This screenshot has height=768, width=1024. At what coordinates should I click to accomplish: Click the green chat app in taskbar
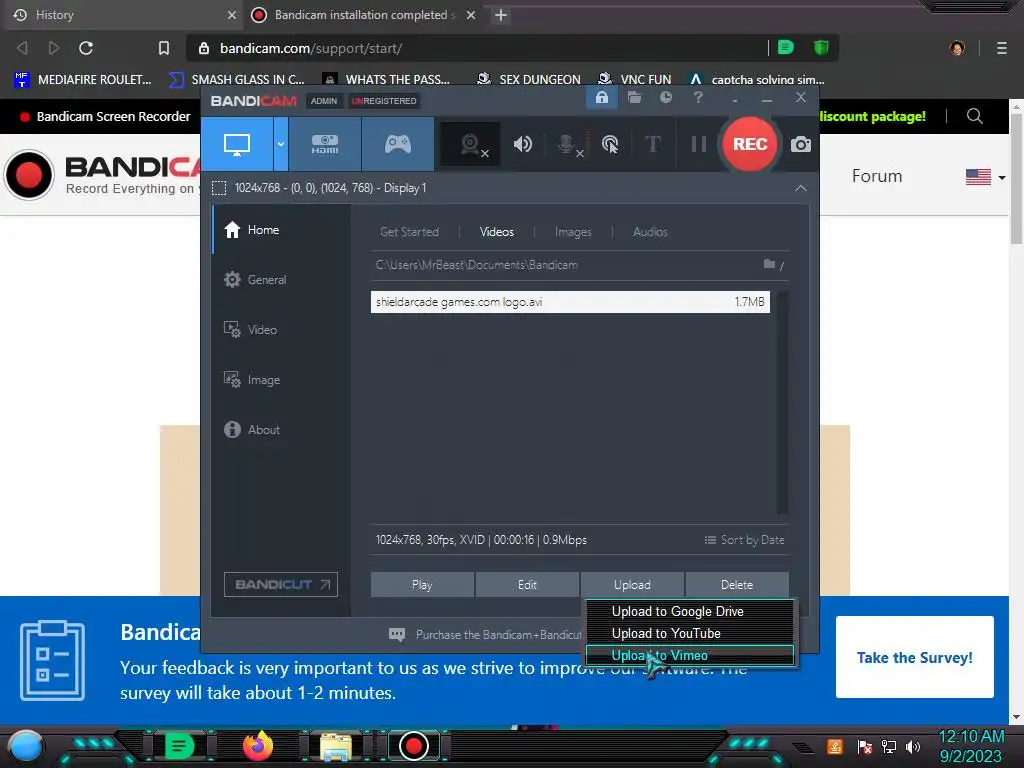coord(180,746)
